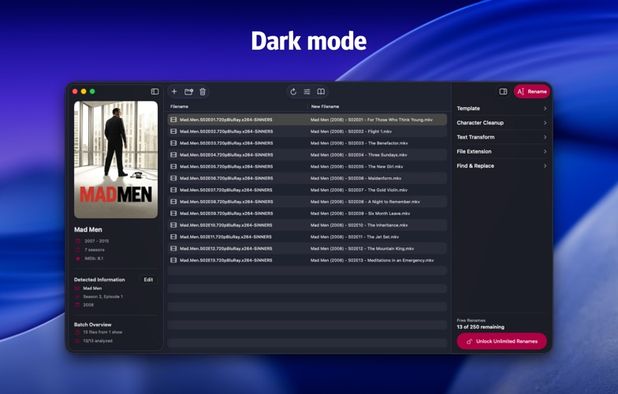618x394 pixels.
Task: Click film icon of S02E13 file row
Action: 173,260
